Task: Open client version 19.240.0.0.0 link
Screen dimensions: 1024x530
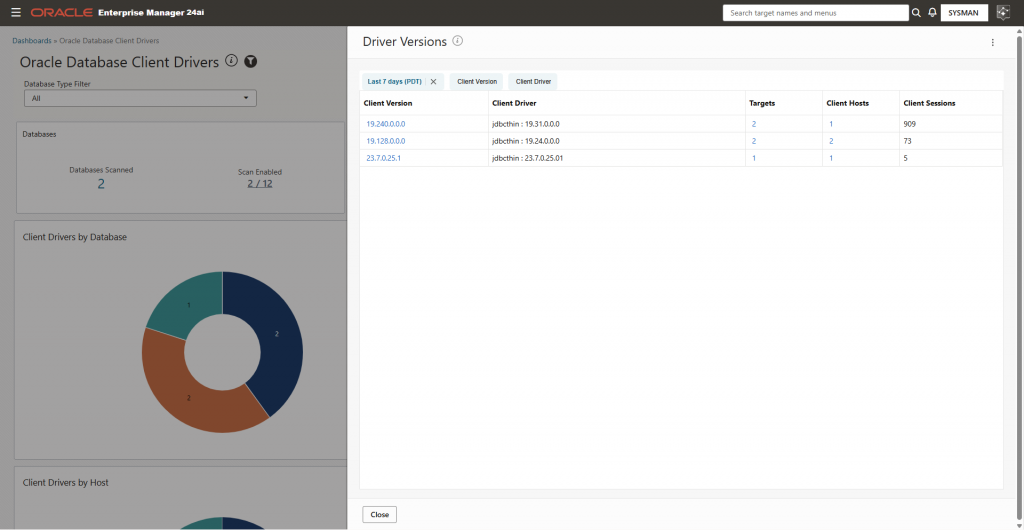Action: click(x=386, y=124)
